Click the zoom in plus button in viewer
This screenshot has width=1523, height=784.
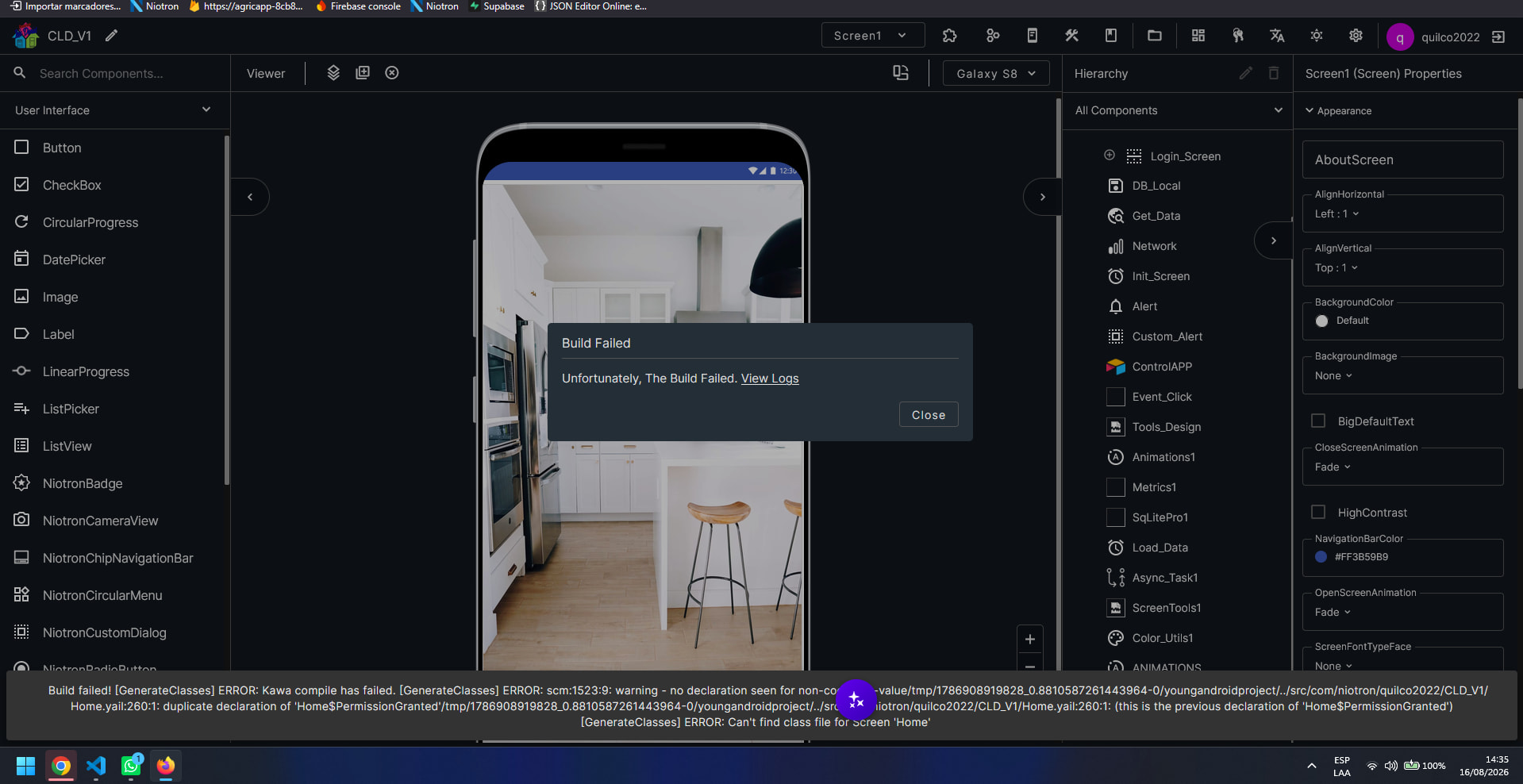1029,639
